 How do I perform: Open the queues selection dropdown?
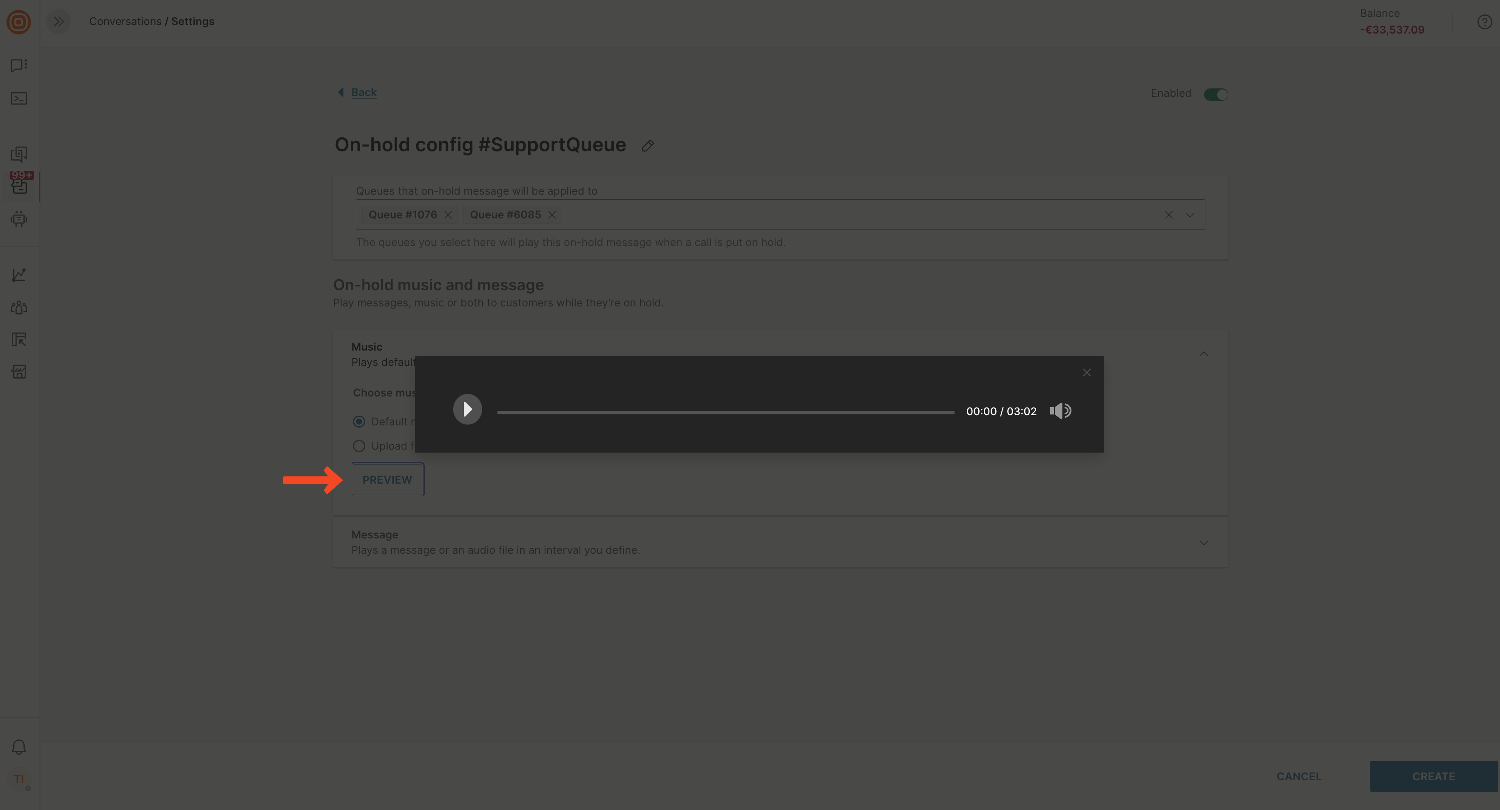coord(1190,215)
